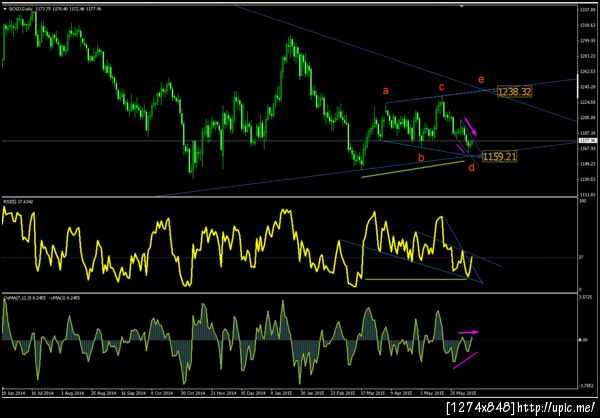Image resolution: width=600 pixels, height=418 pixels.
Task: Click the 1262.53 price axis value
Action: click(588, 72)
